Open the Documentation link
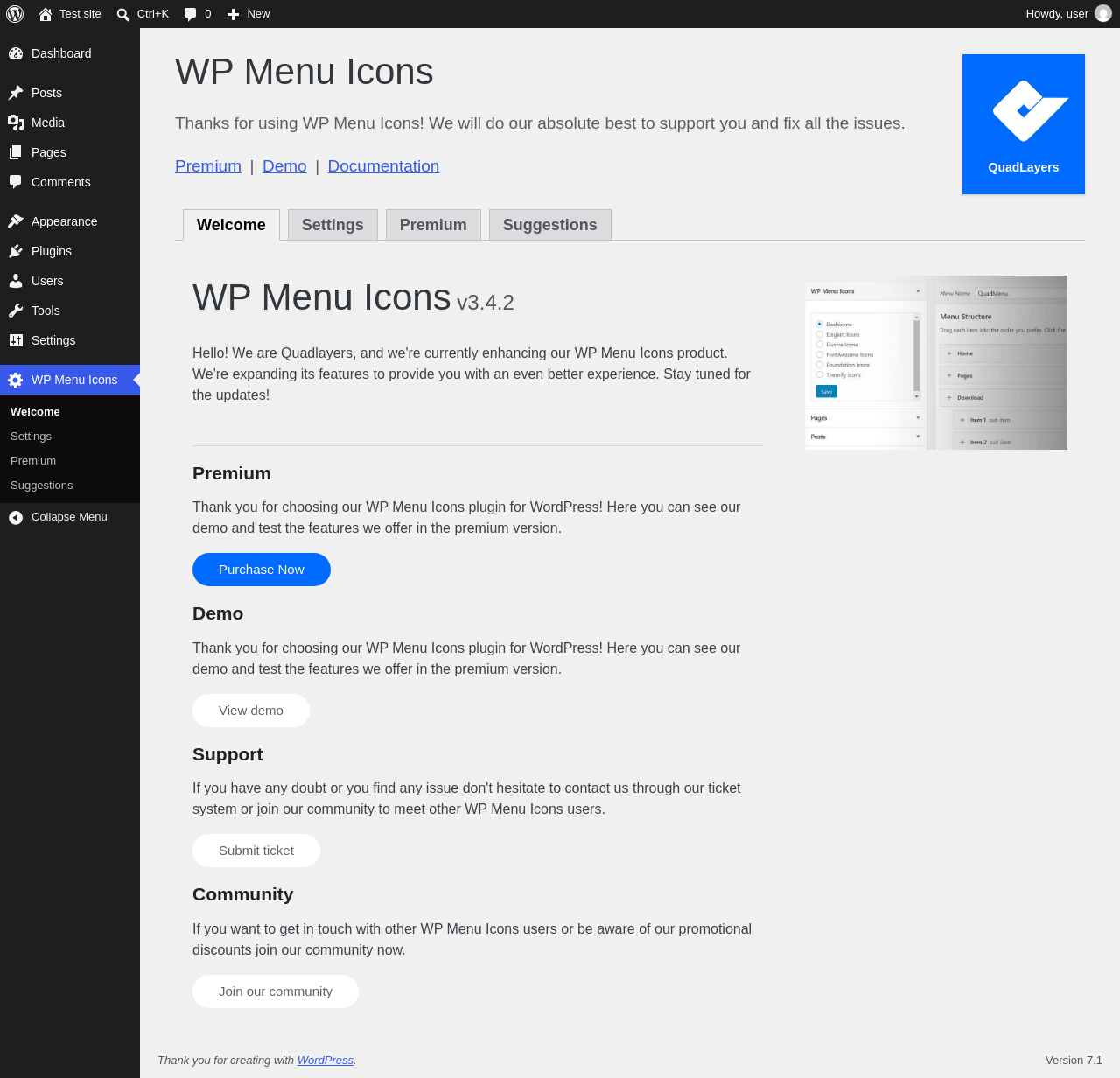 [x=383, y=166]
